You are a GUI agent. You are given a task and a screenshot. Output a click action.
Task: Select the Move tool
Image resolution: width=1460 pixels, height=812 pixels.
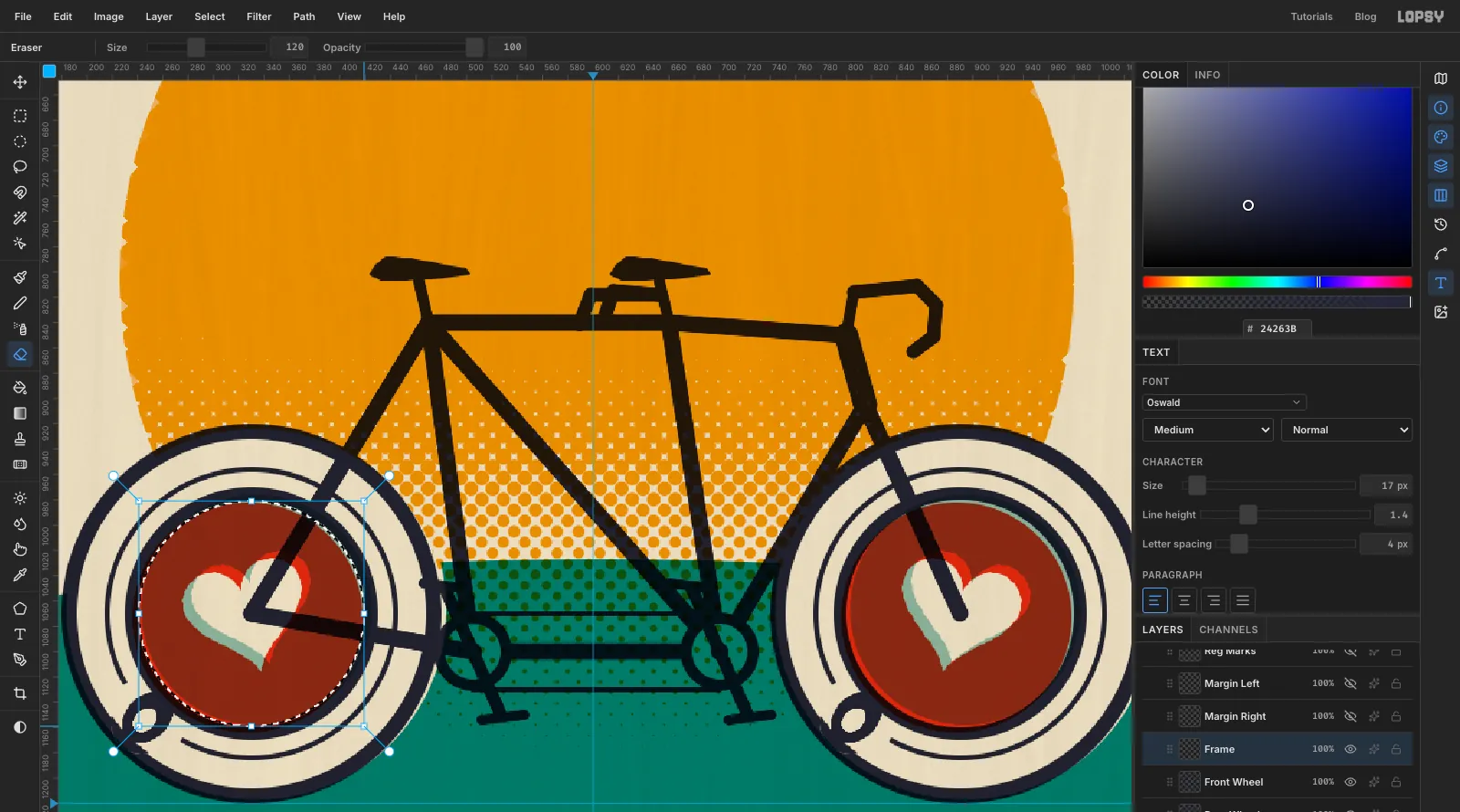coord(20,82)
